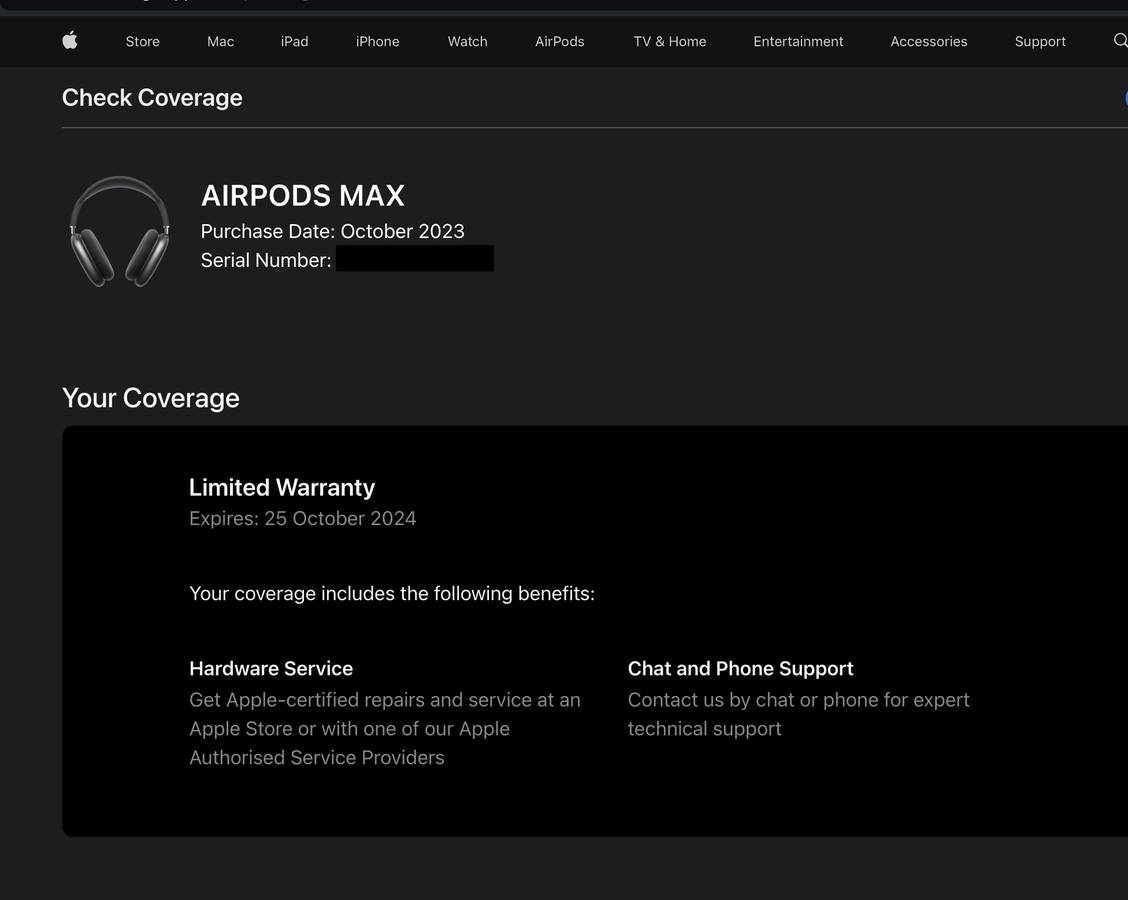Open the iPhone navigation item
This screenshot has height=900, width=1128.
[377, 41]
